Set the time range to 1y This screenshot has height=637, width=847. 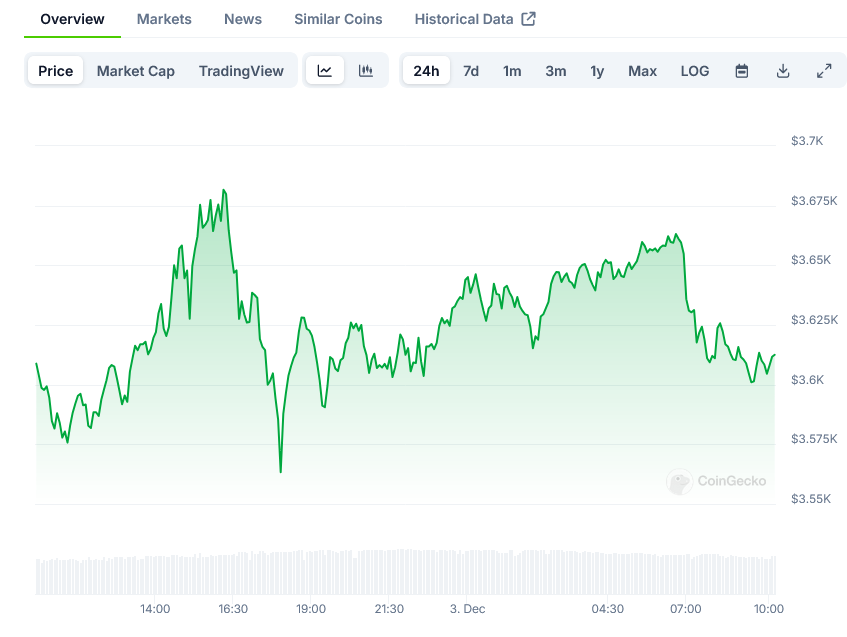(x=597, y=71)
